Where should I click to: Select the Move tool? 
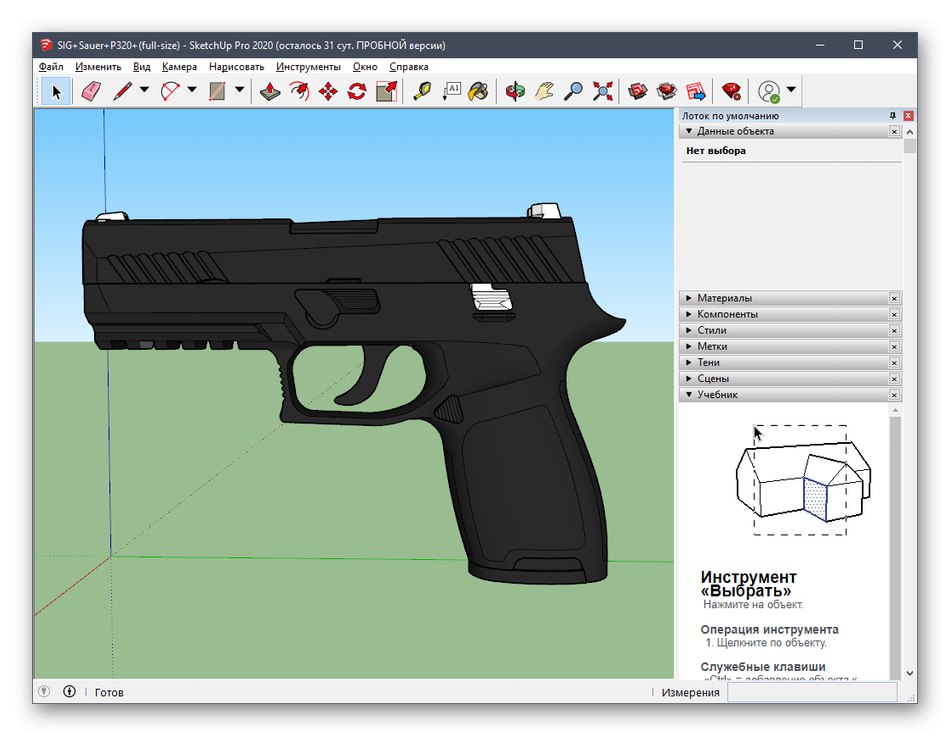328,91
